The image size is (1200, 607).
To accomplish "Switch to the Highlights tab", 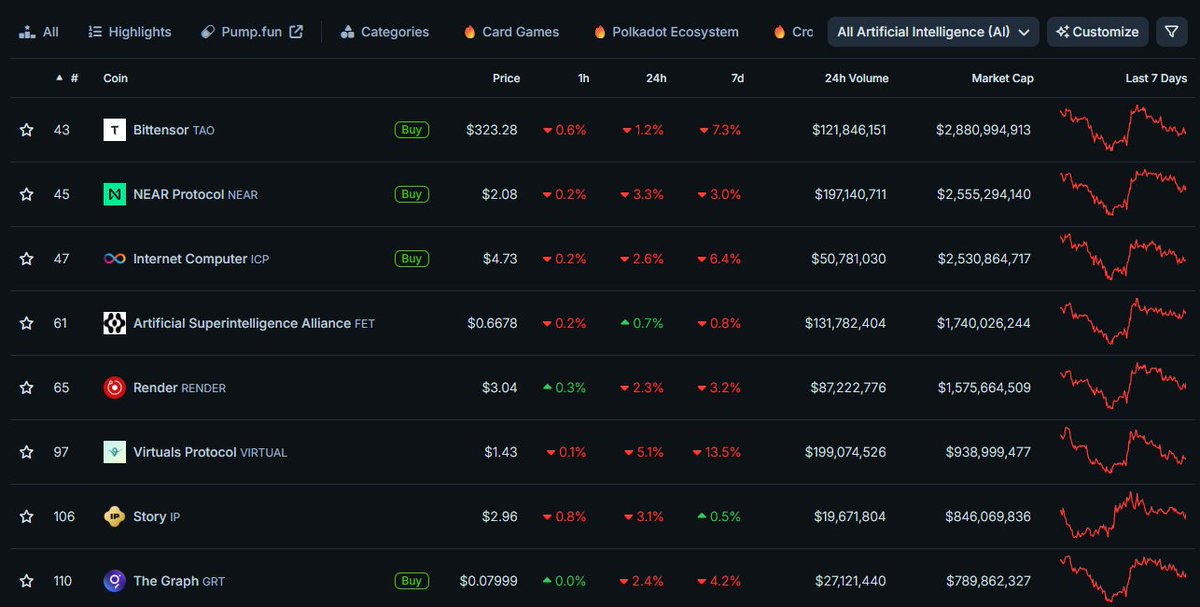I will [130, 32].
